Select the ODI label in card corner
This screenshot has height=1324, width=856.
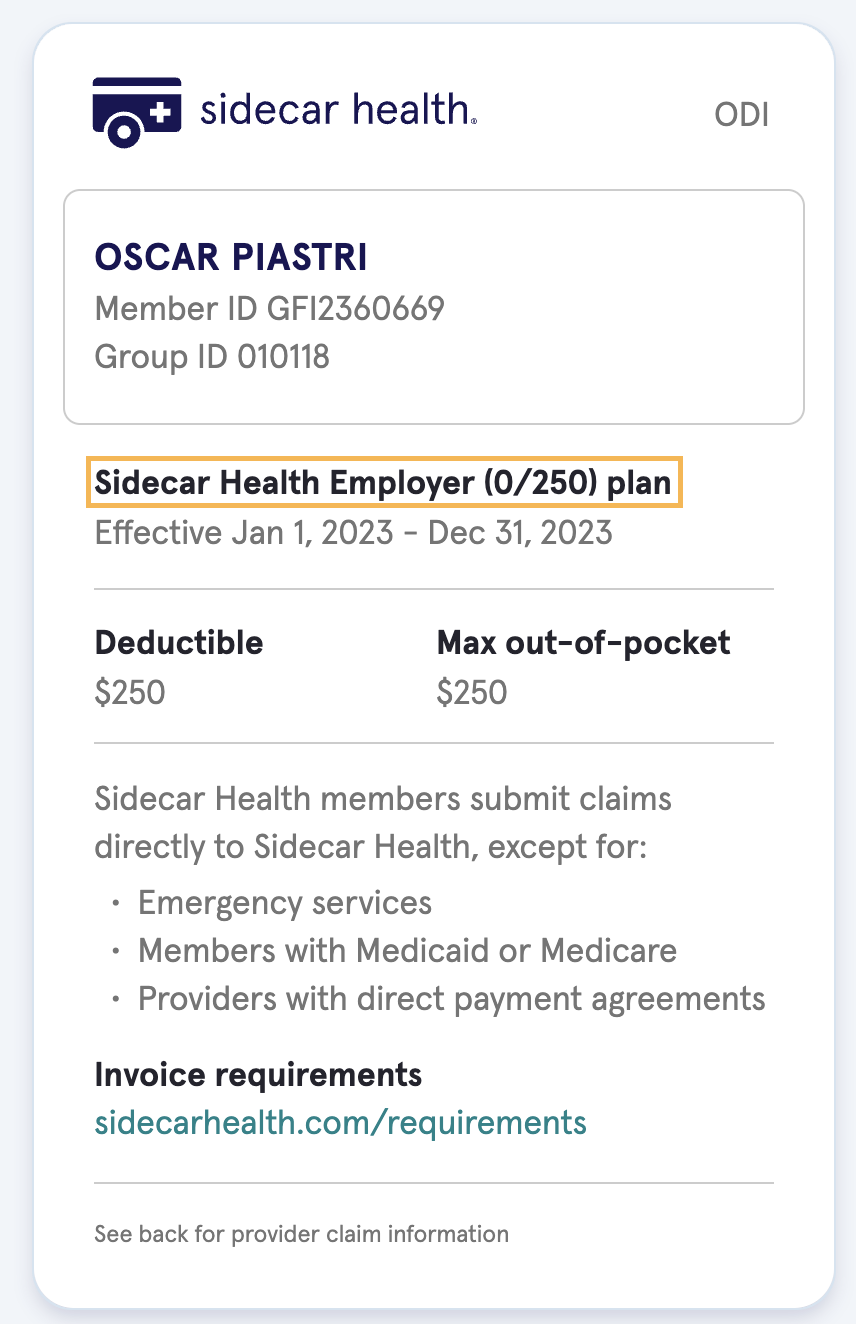tap(741, 115)
